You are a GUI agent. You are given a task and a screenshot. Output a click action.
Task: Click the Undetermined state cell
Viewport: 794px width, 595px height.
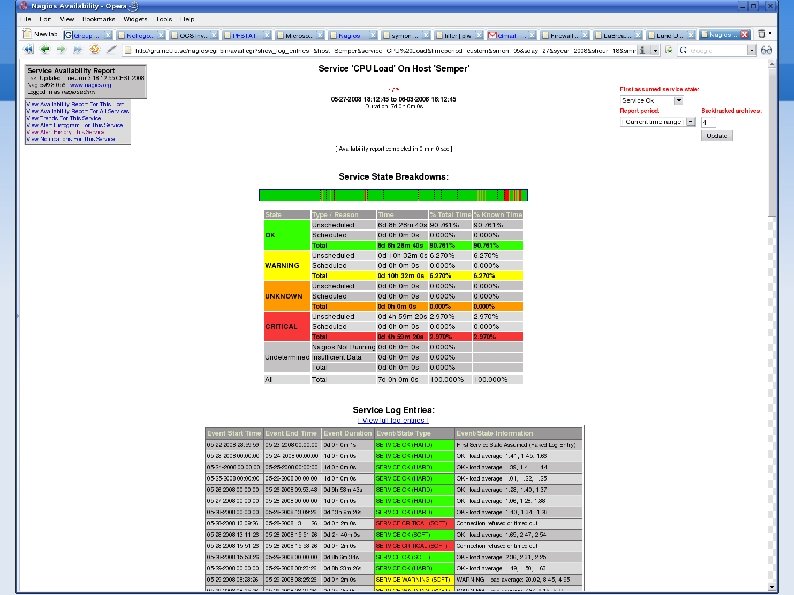pyautogui.click(x=287, y=357)
